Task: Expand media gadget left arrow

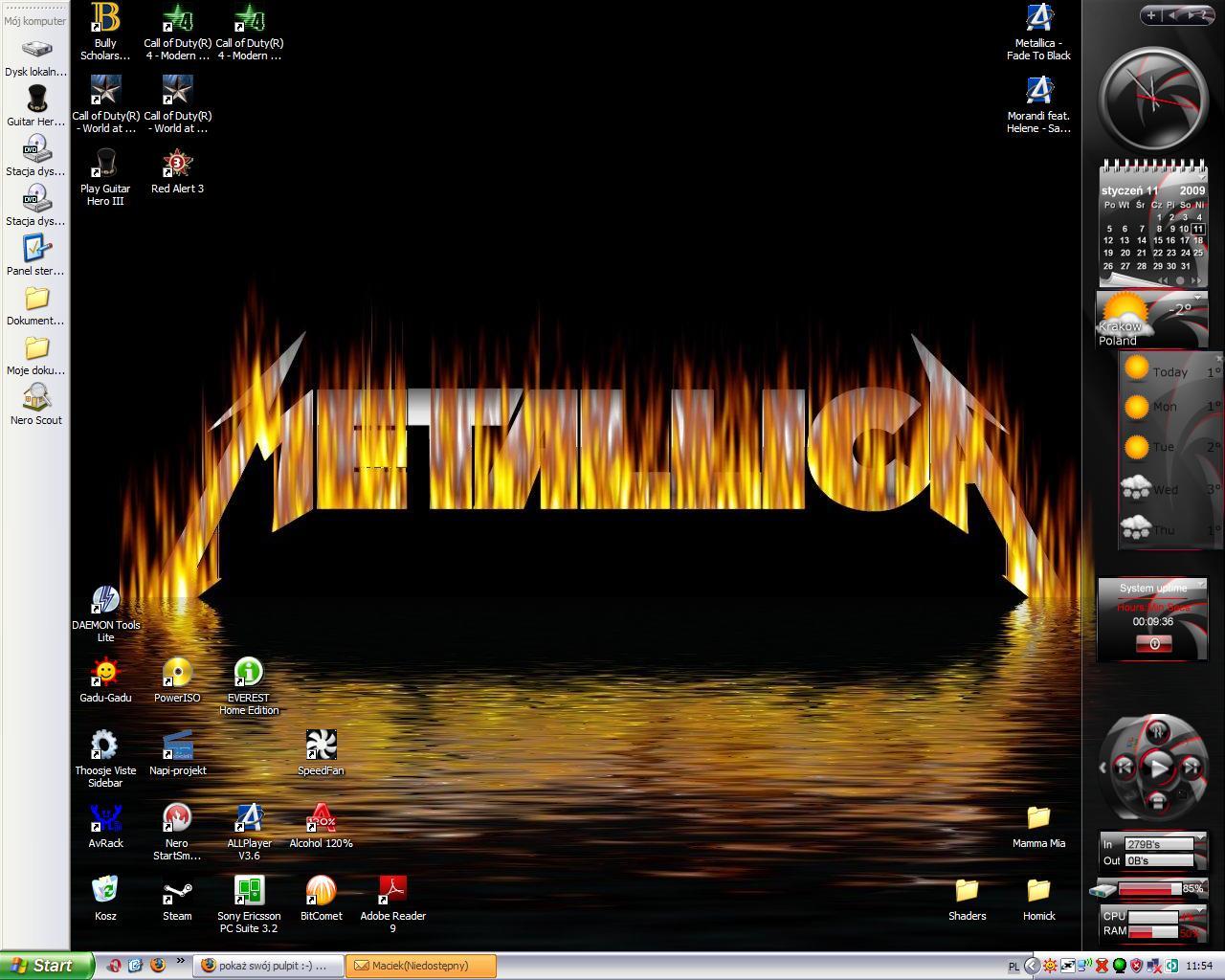Action: click(x=1103, y=767)
